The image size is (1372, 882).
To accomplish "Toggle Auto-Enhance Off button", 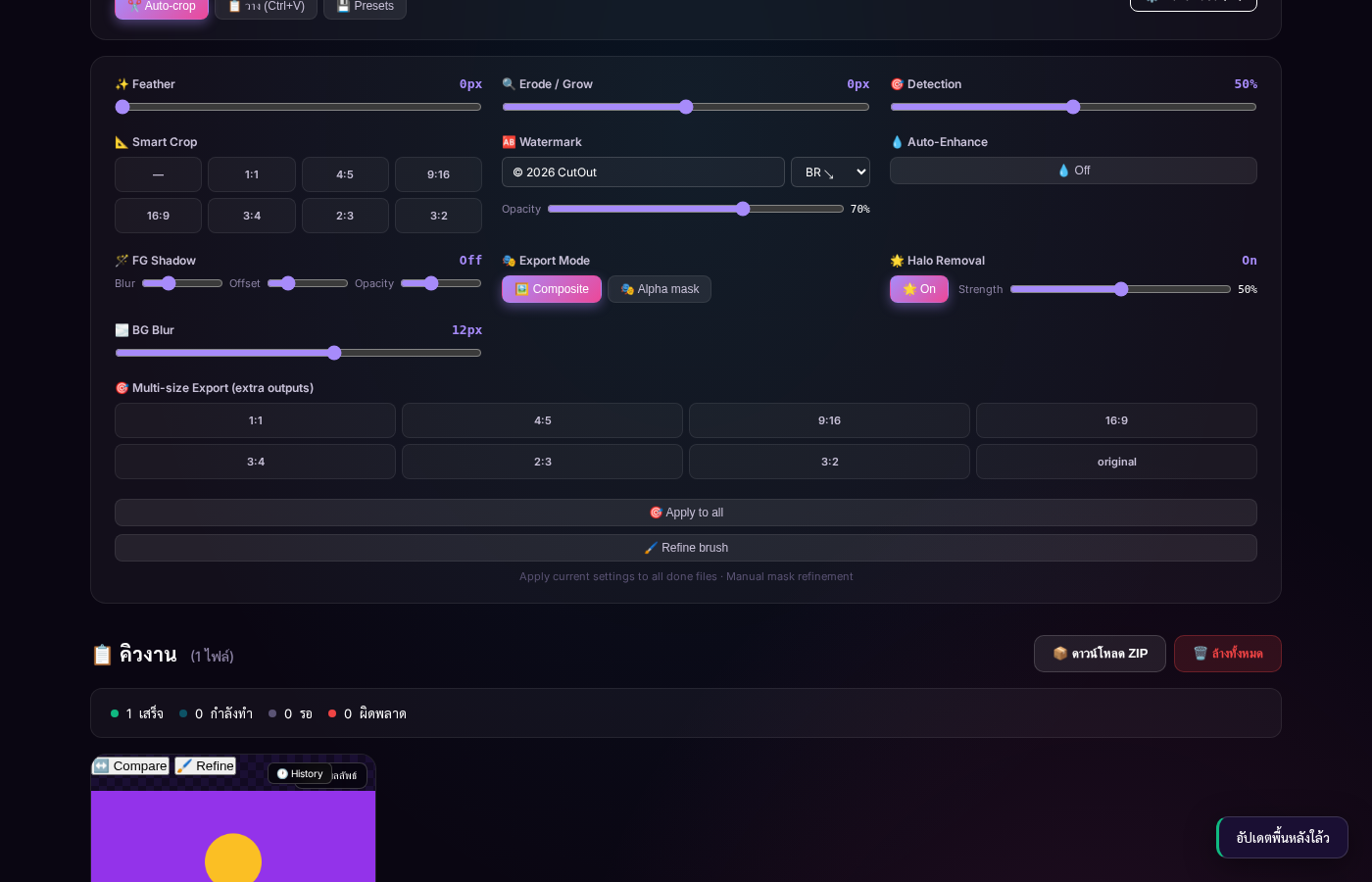I will [x=1073, y=171].
